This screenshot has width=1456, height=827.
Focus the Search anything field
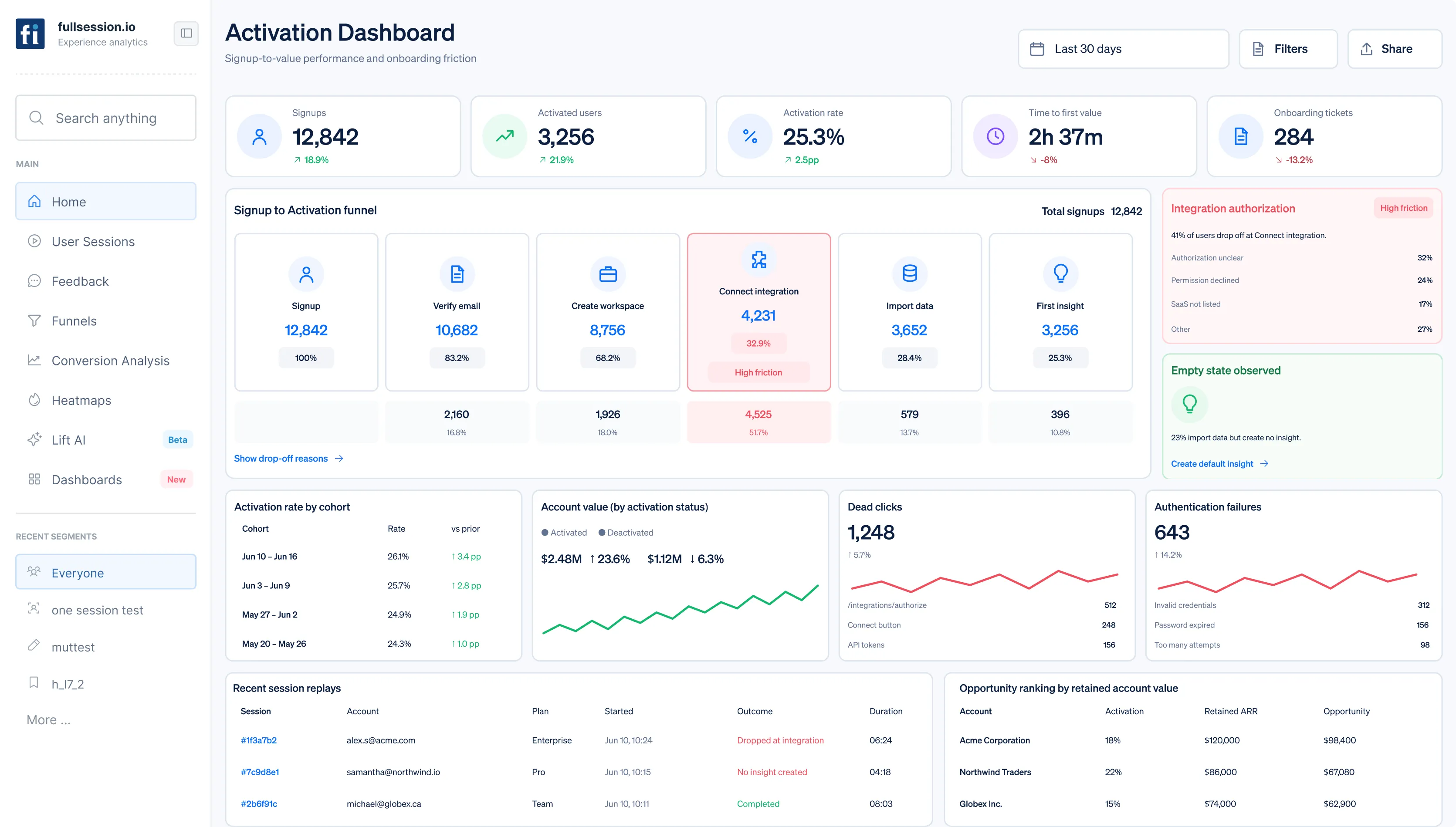point(106,118)
